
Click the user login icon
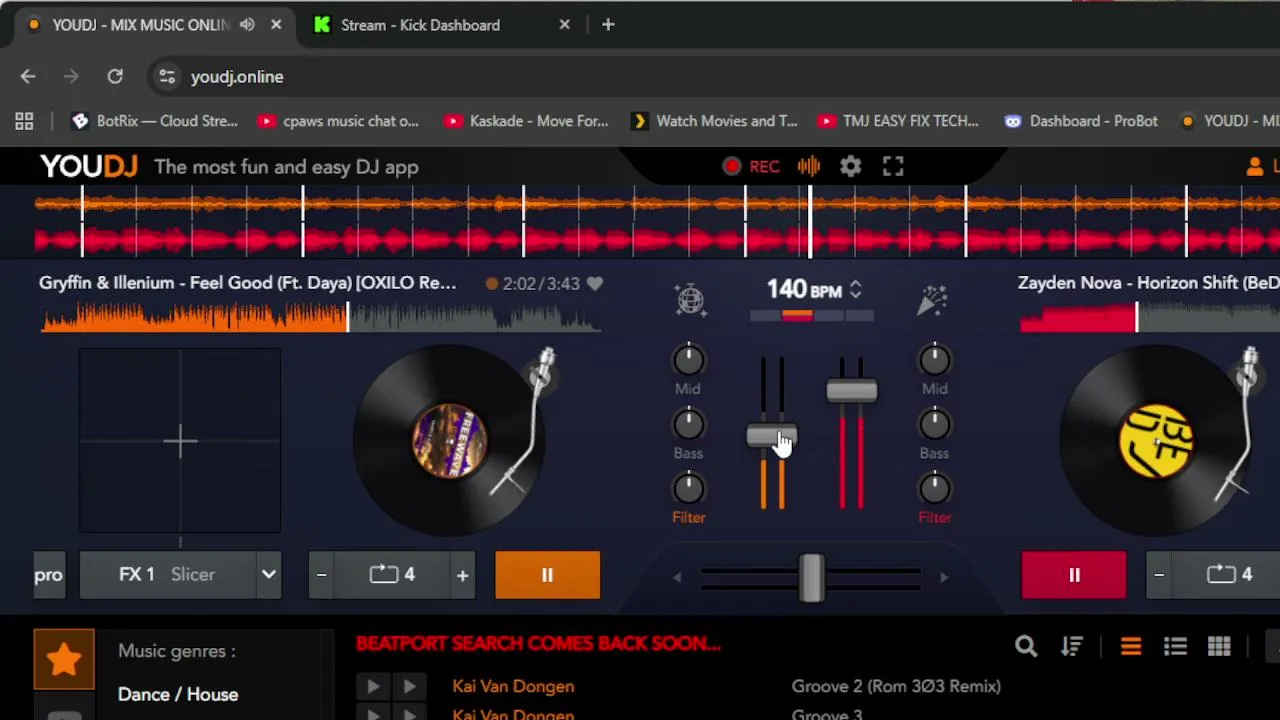pos(1254,167)
